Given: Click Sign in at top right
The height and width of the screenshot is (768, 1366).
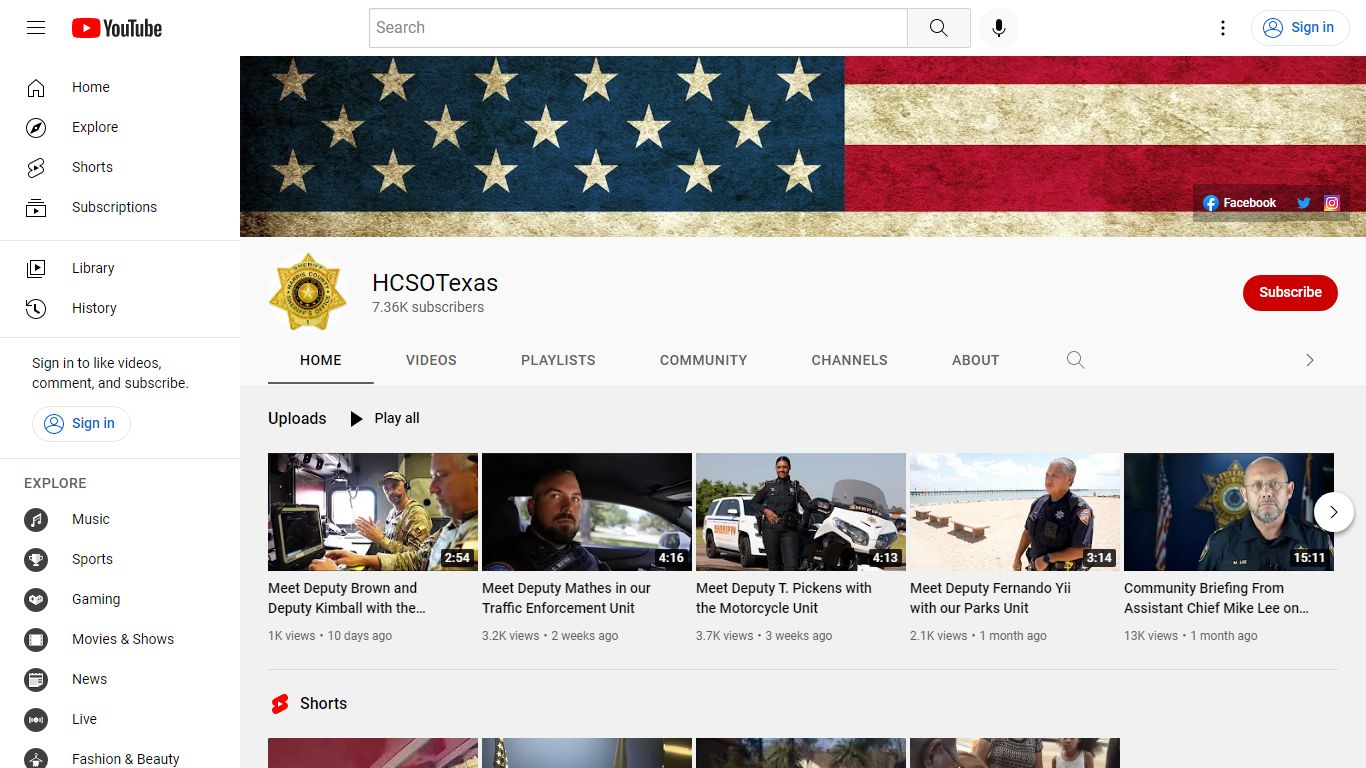Looking at the screenshot, I should click(1299, 28).
